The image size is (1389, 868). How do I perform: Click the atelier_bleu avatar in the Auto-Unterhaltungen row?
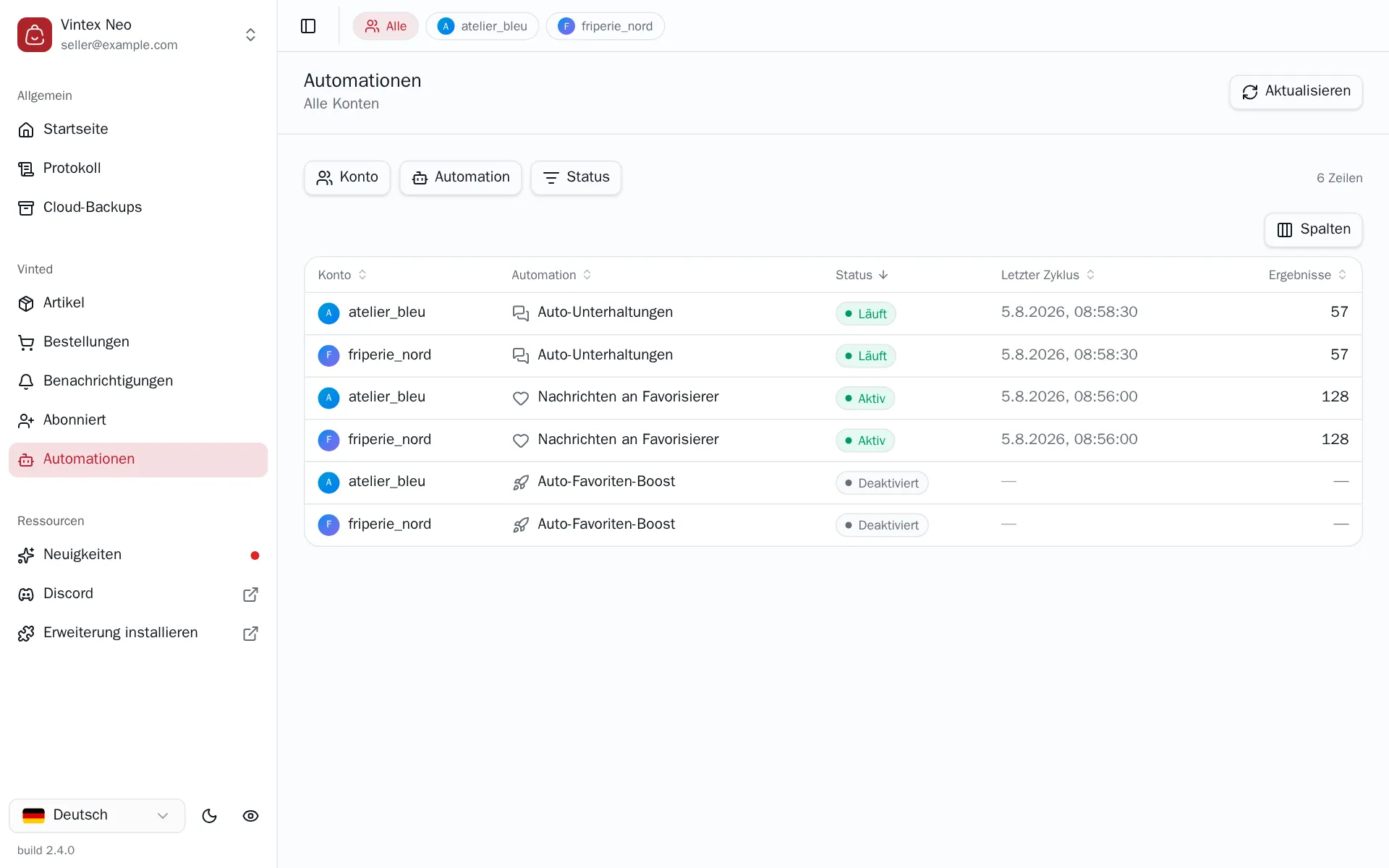pos(328,313)
